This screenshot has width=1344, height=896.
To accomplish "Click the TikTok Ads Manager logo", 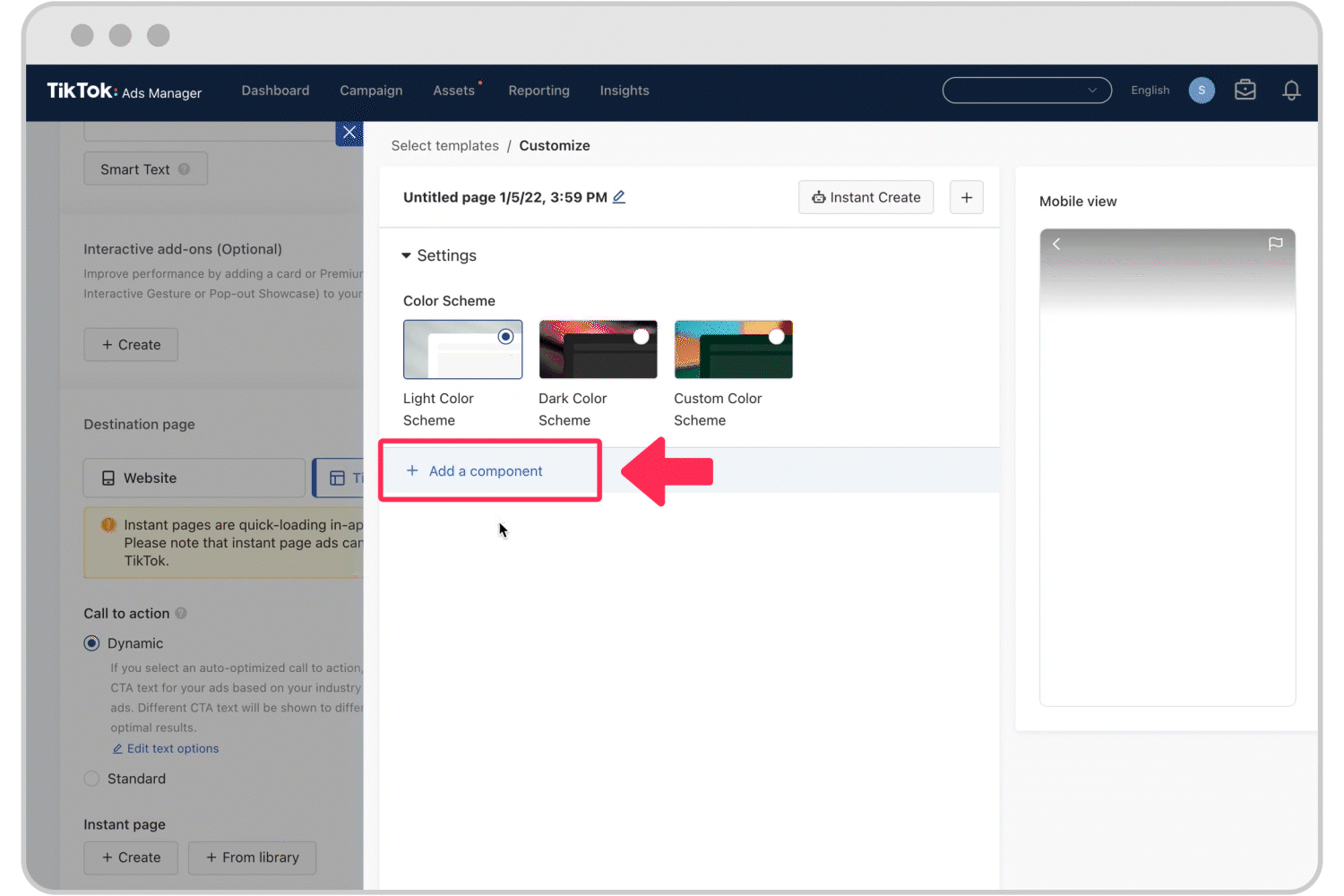I will (124, 91).
